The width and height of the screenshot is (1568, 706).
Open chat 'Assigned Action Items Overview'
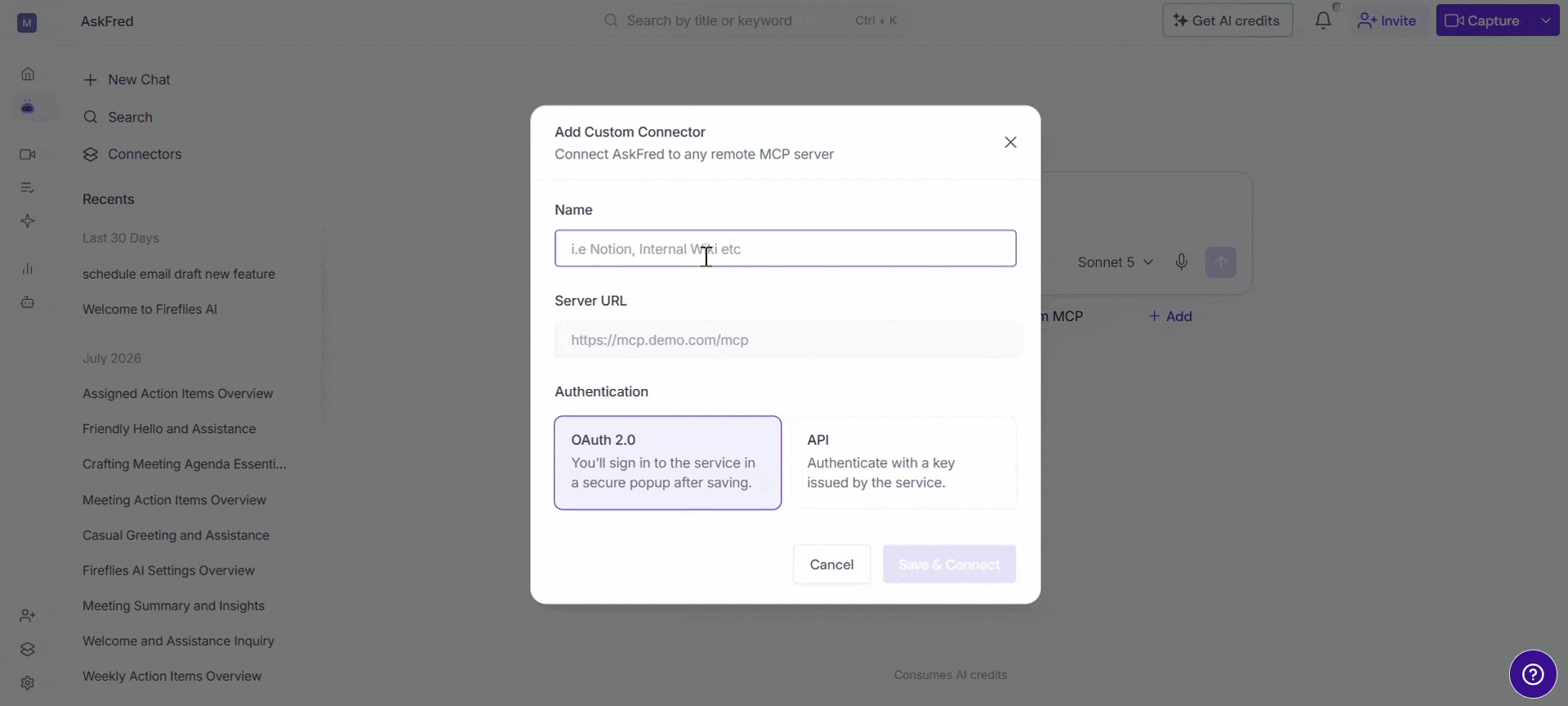[177, 394]
